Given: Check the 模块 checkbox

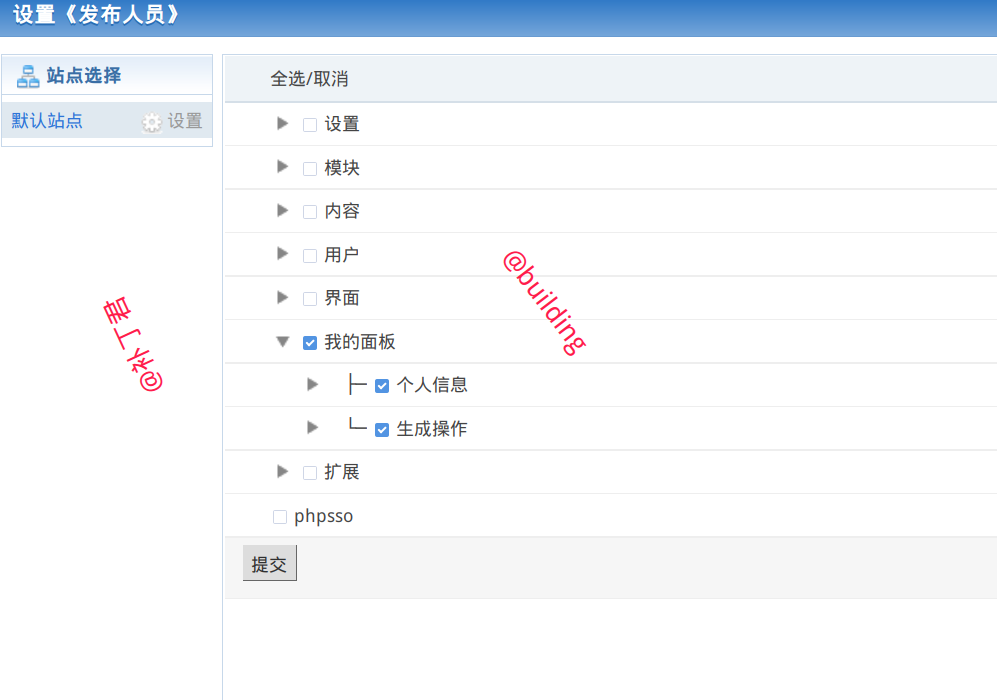Looking at the screenshot, I should click(x=309, y=167).
